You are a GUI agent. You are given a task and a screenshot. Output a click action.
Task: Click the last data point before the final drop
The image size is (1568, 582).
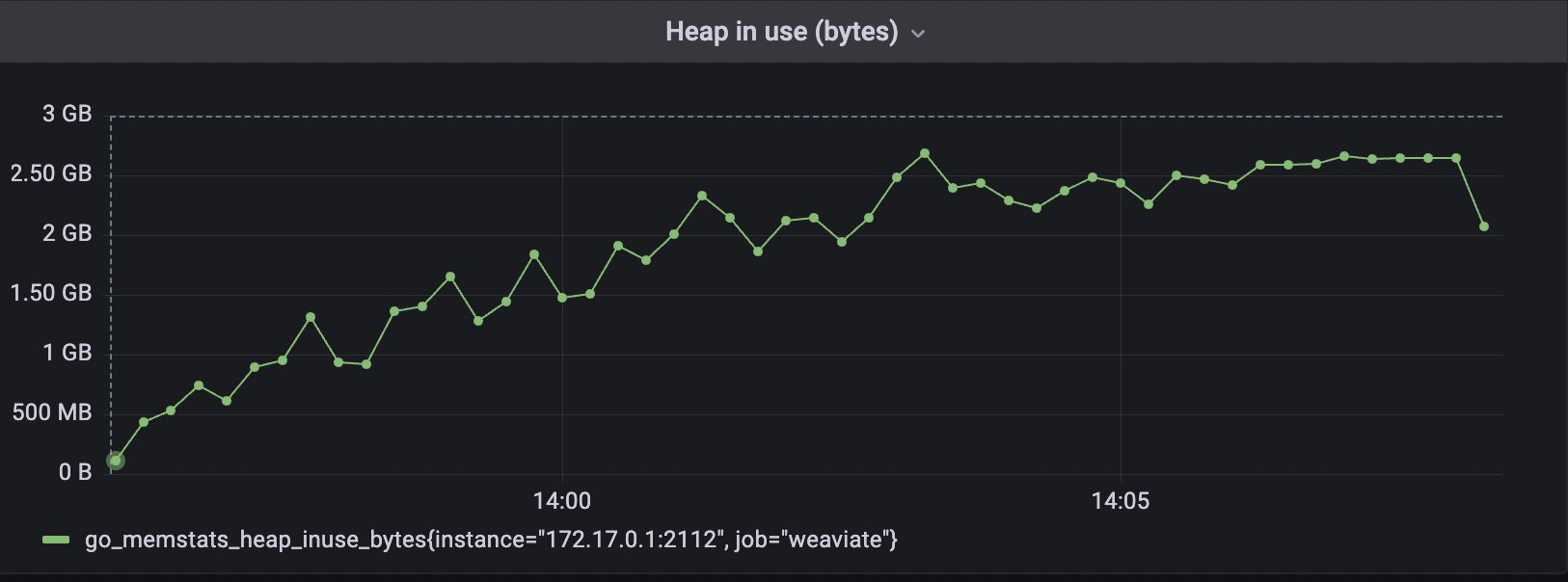pos(1456,158)
